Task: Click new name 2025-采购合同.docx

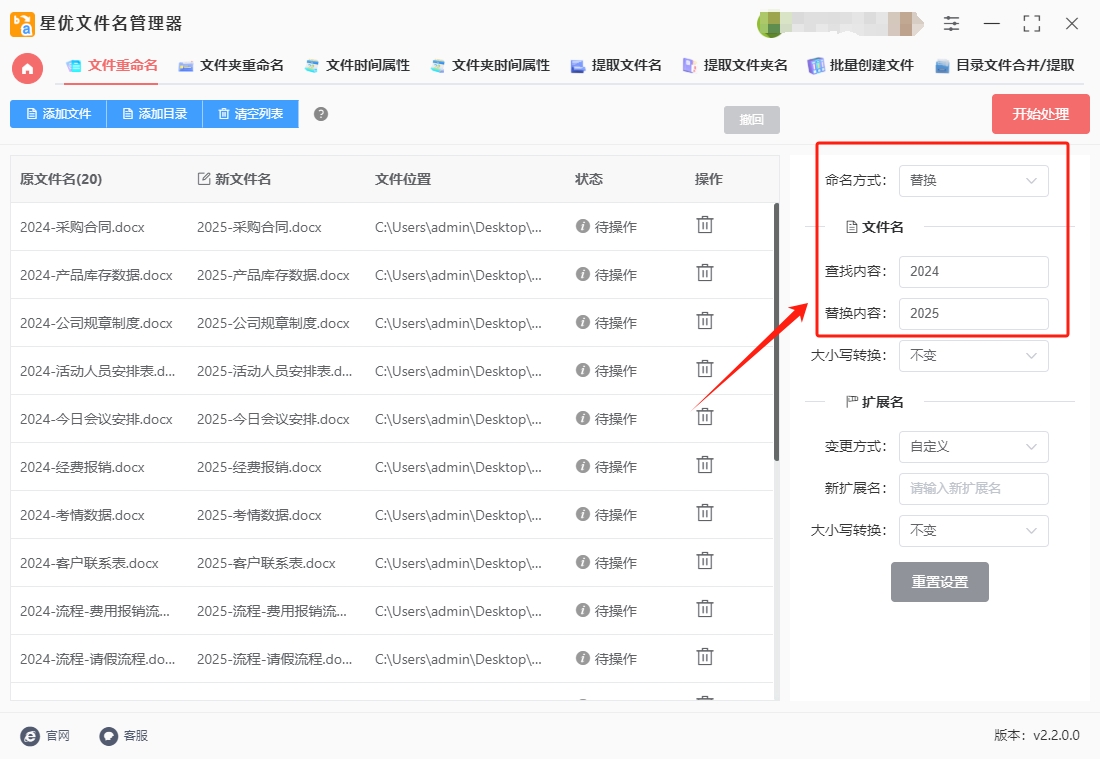Action: pyautogui.click(x=259, y=227)
